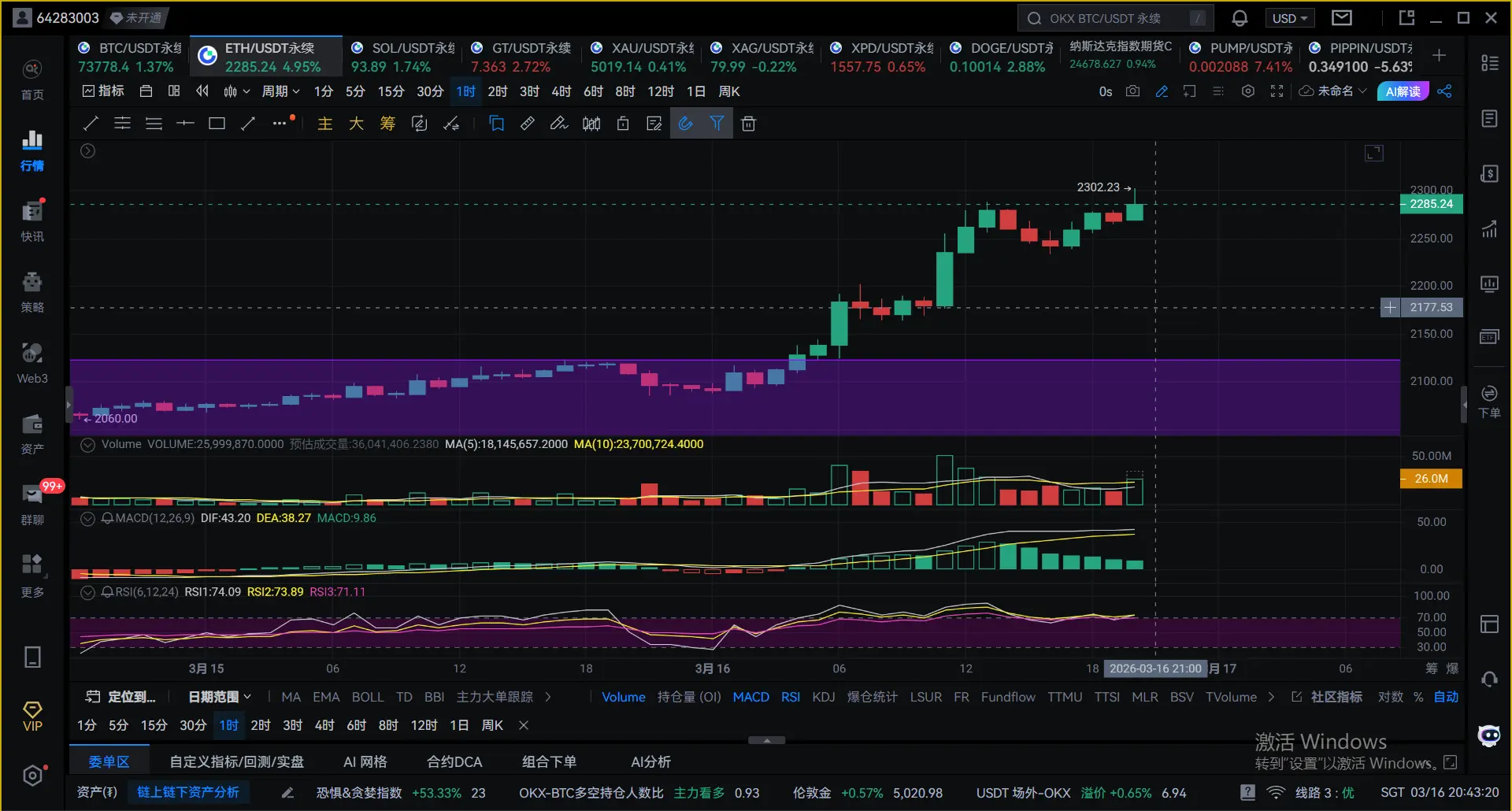1512x811 pixels.
Task: Select the 委单区 tab
Action: (109, 761)
